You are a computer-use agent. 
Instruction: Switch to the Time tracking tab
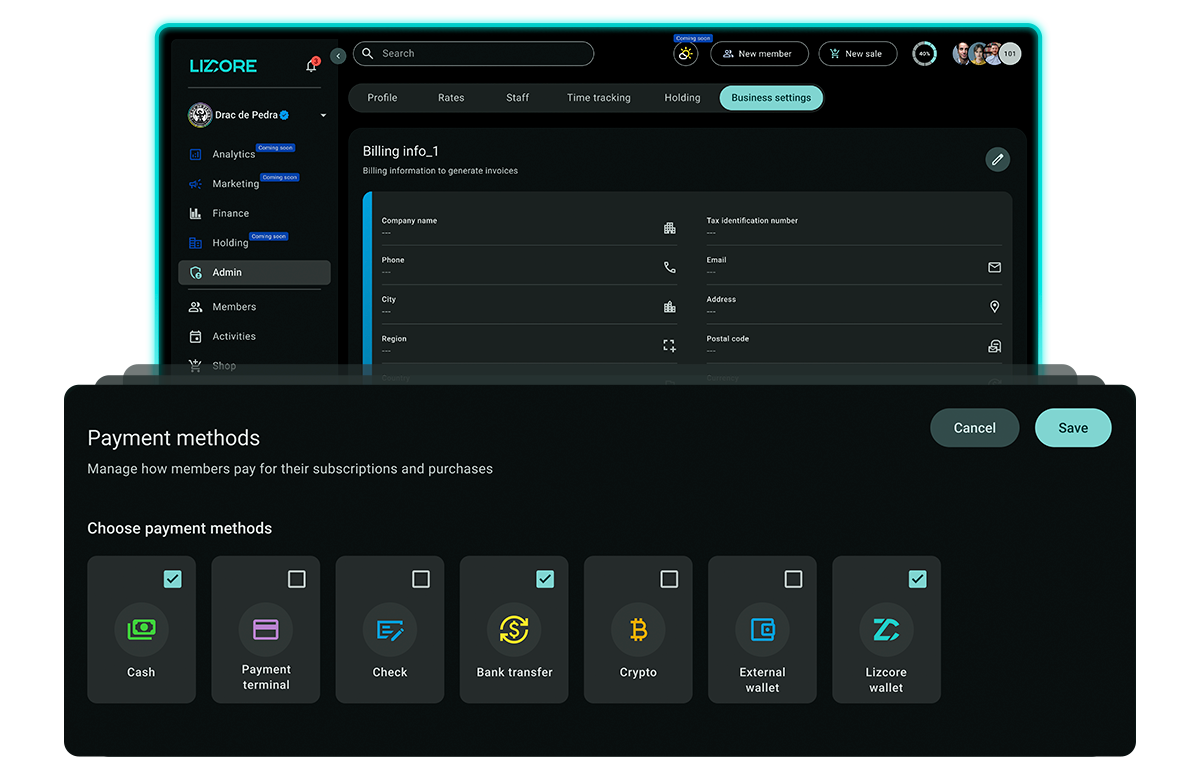coord(598,98)
